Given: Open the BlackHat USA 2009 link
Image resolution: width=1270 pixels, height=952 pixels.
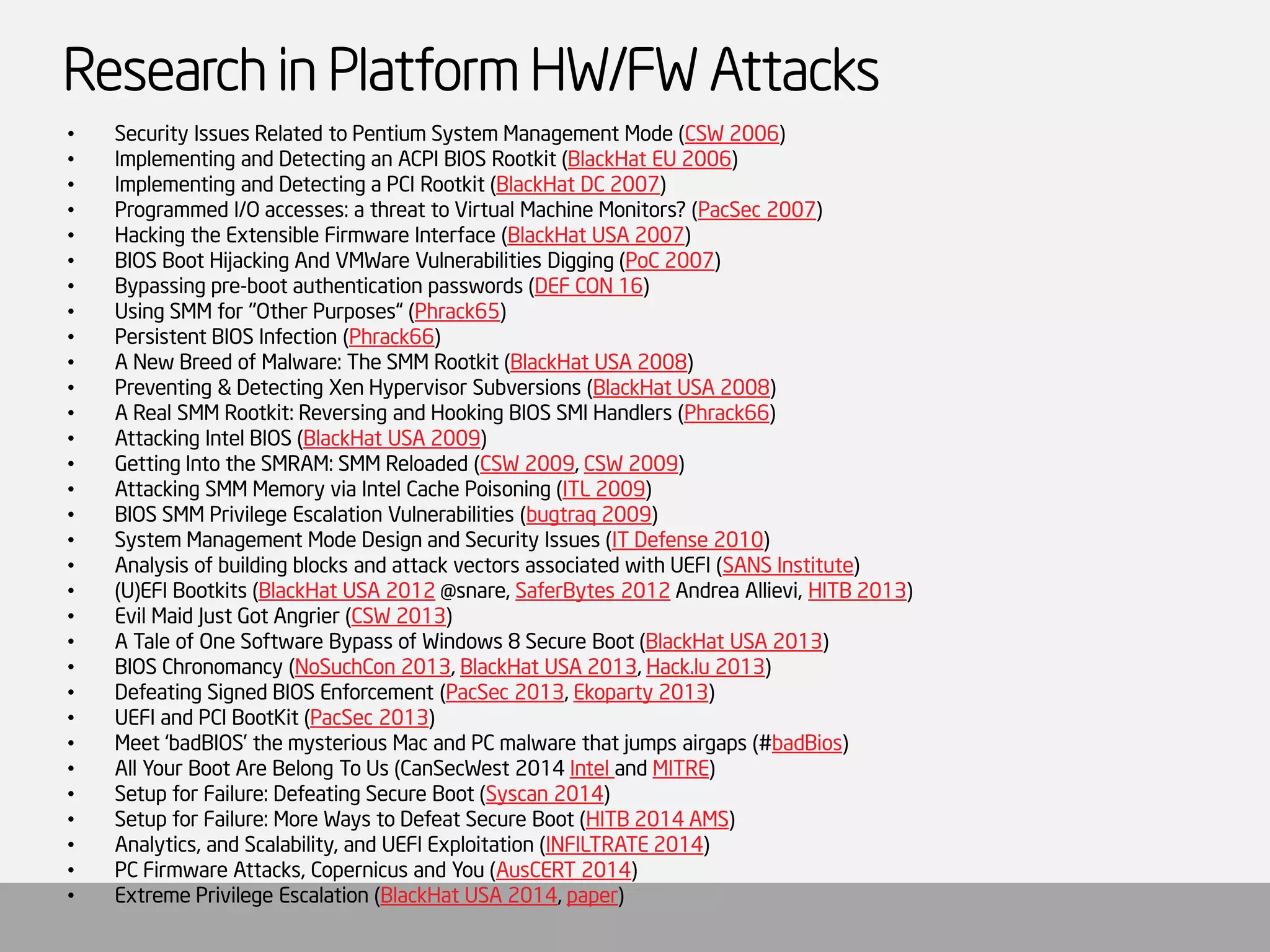Looking at the screenshot, I should [392, 439].
